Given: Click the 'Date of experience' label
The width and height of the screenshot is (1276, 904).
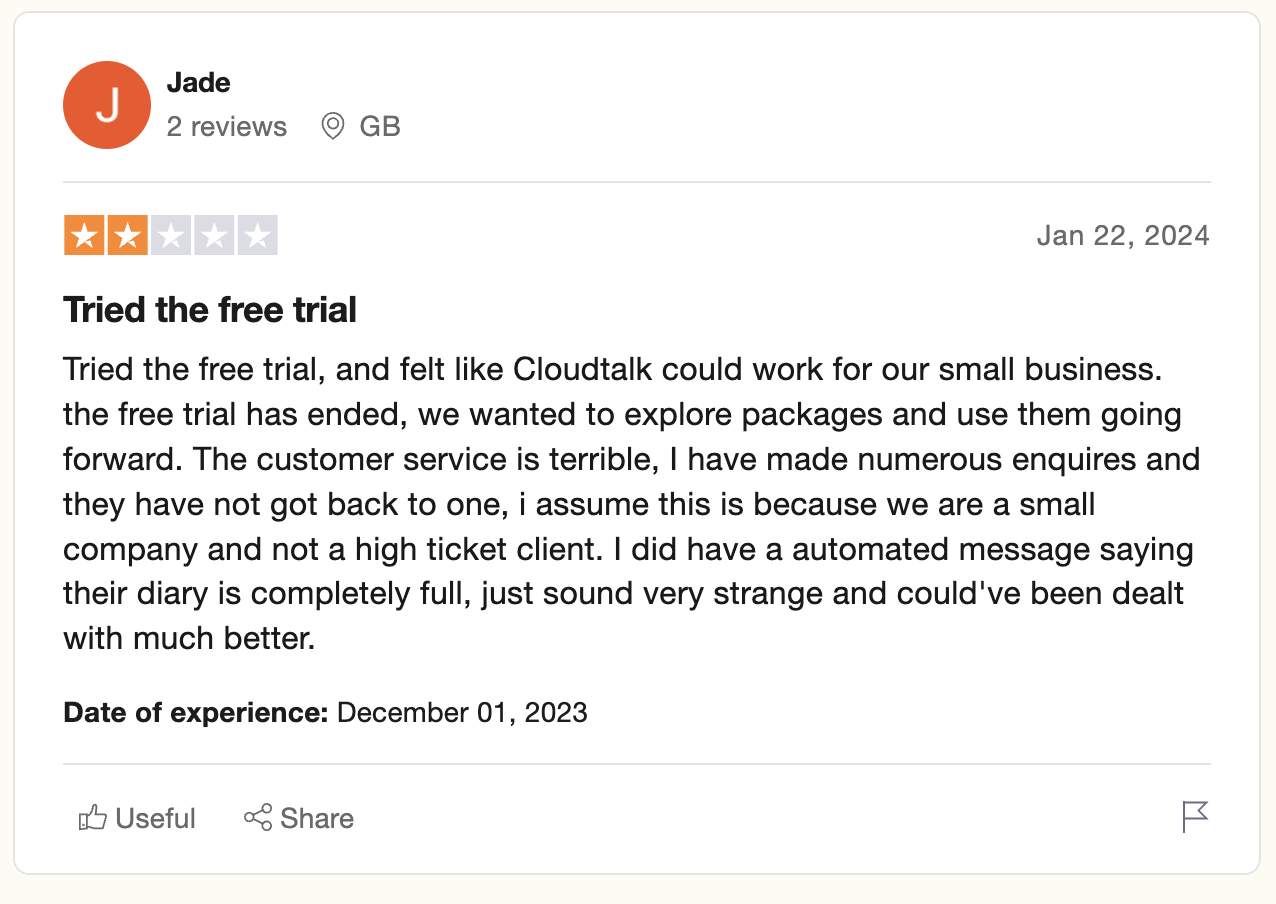Looking at the screenshot, I should tap(196, 713).
